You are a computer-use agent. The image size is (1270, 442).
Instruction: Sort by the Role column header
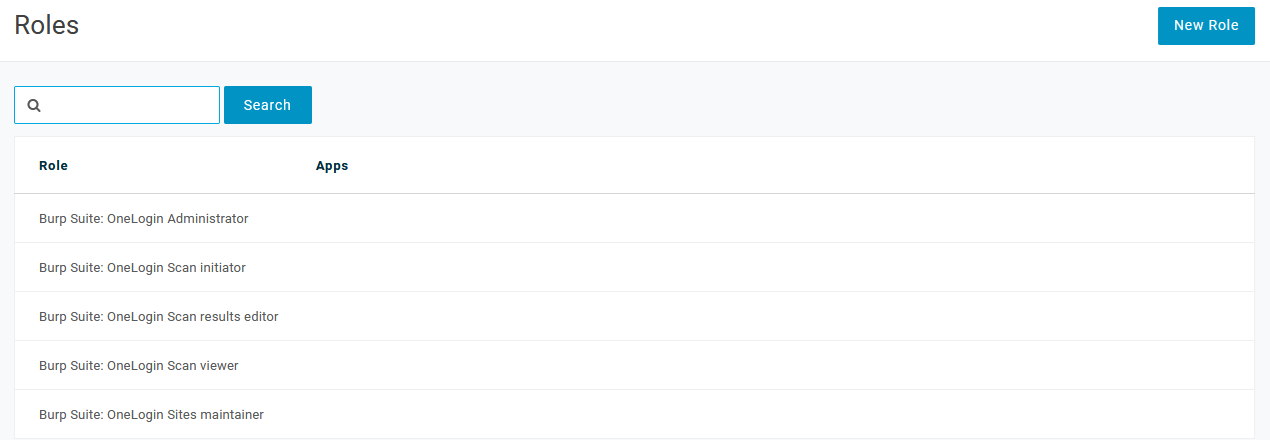53,166
